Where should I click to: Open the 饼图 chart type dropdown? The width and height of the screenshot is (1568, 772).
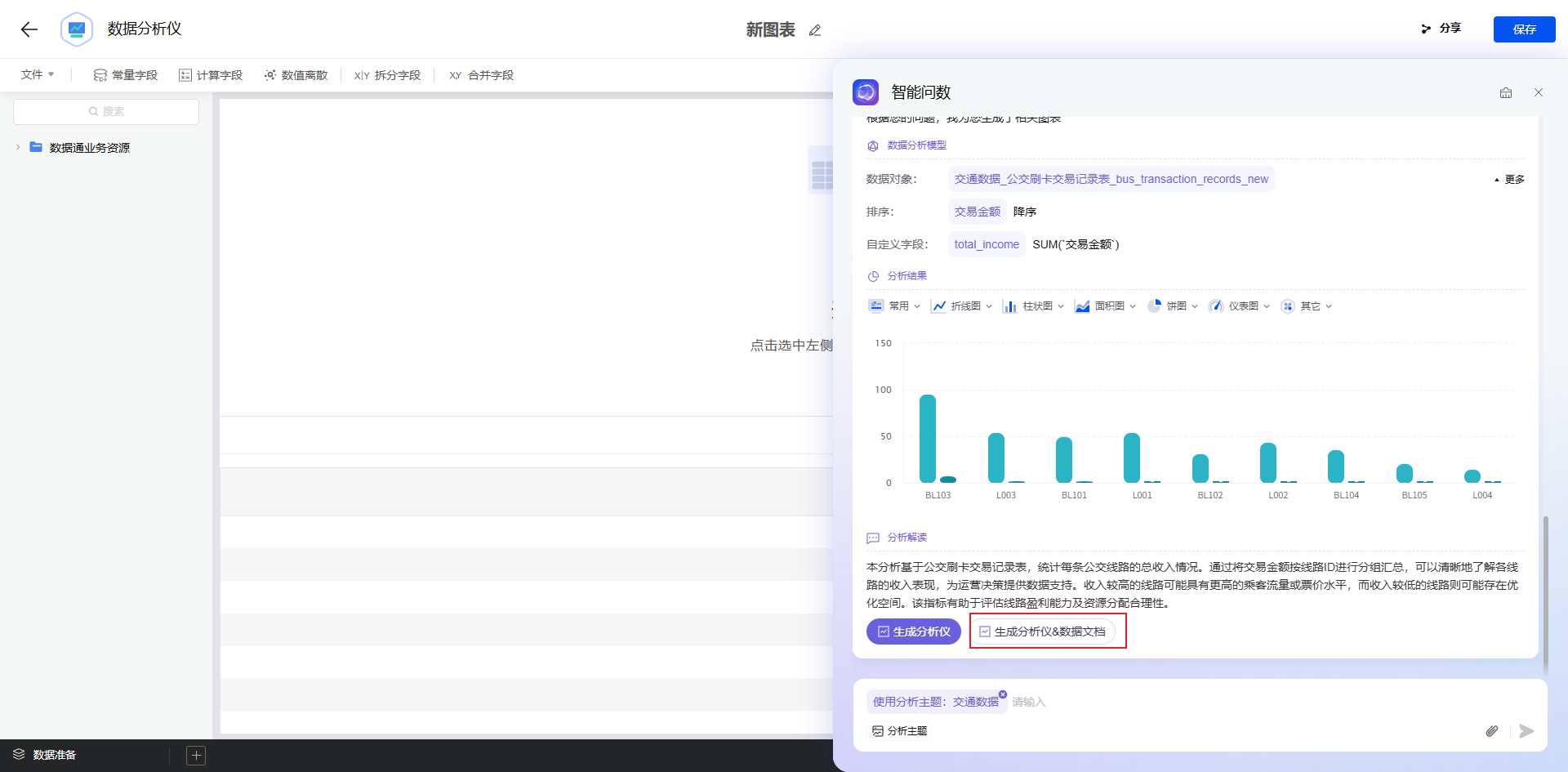pos(1173,306)
